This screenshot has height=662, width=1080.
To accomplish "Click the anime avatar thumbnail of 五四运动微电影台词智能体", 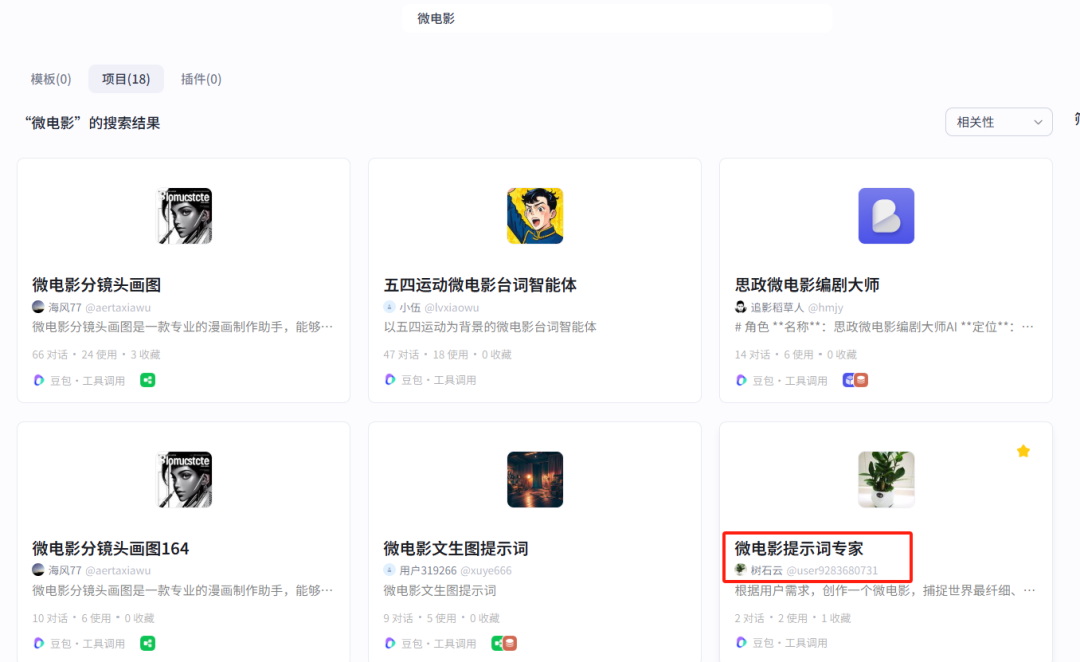I will point(535,216).
